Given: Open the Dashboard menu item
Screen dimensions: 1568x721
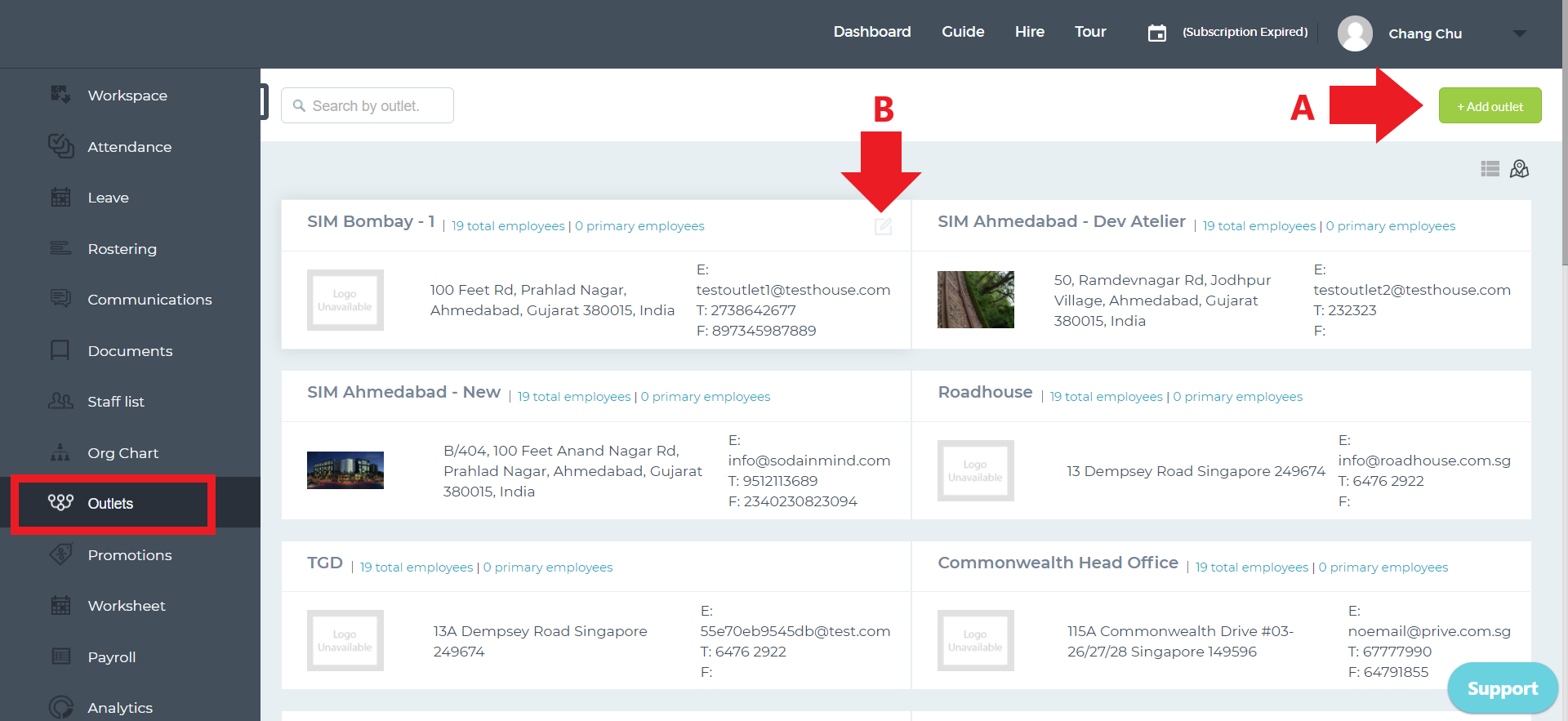Looking at the screenshot, I should [x=872, y=32].
